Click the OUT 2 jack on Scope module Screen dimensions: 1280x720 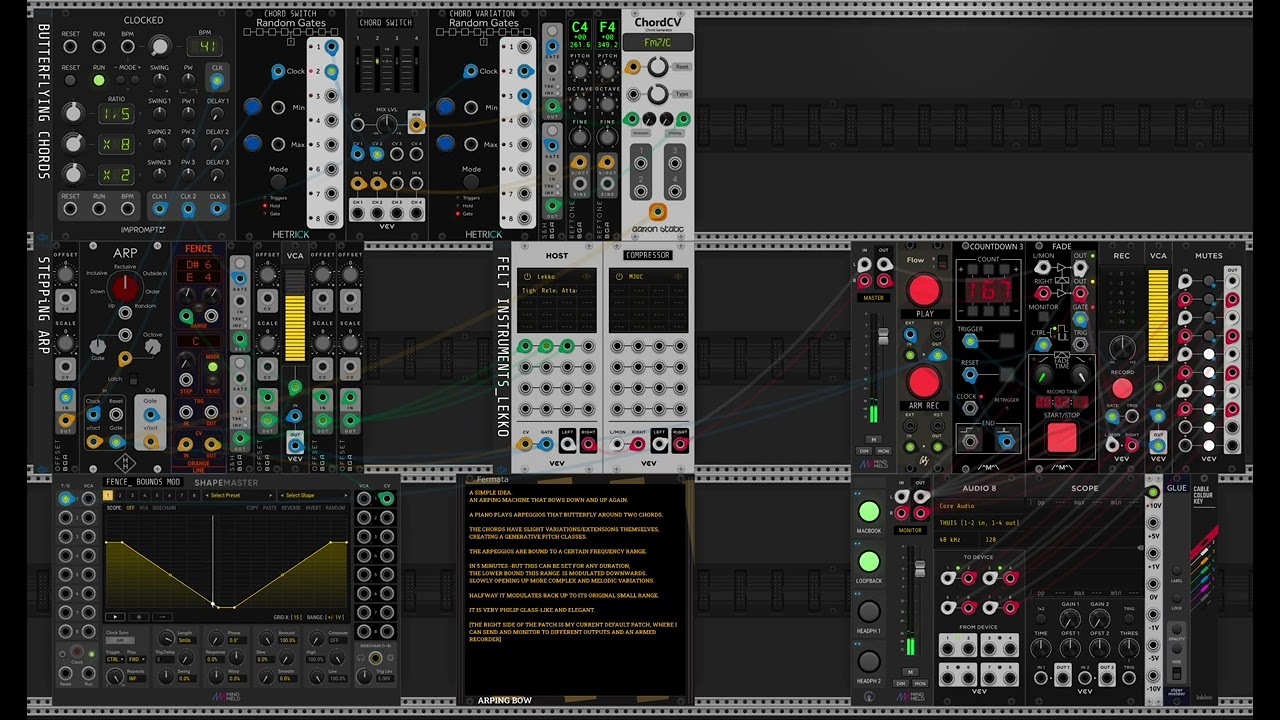click(1108, 679)
